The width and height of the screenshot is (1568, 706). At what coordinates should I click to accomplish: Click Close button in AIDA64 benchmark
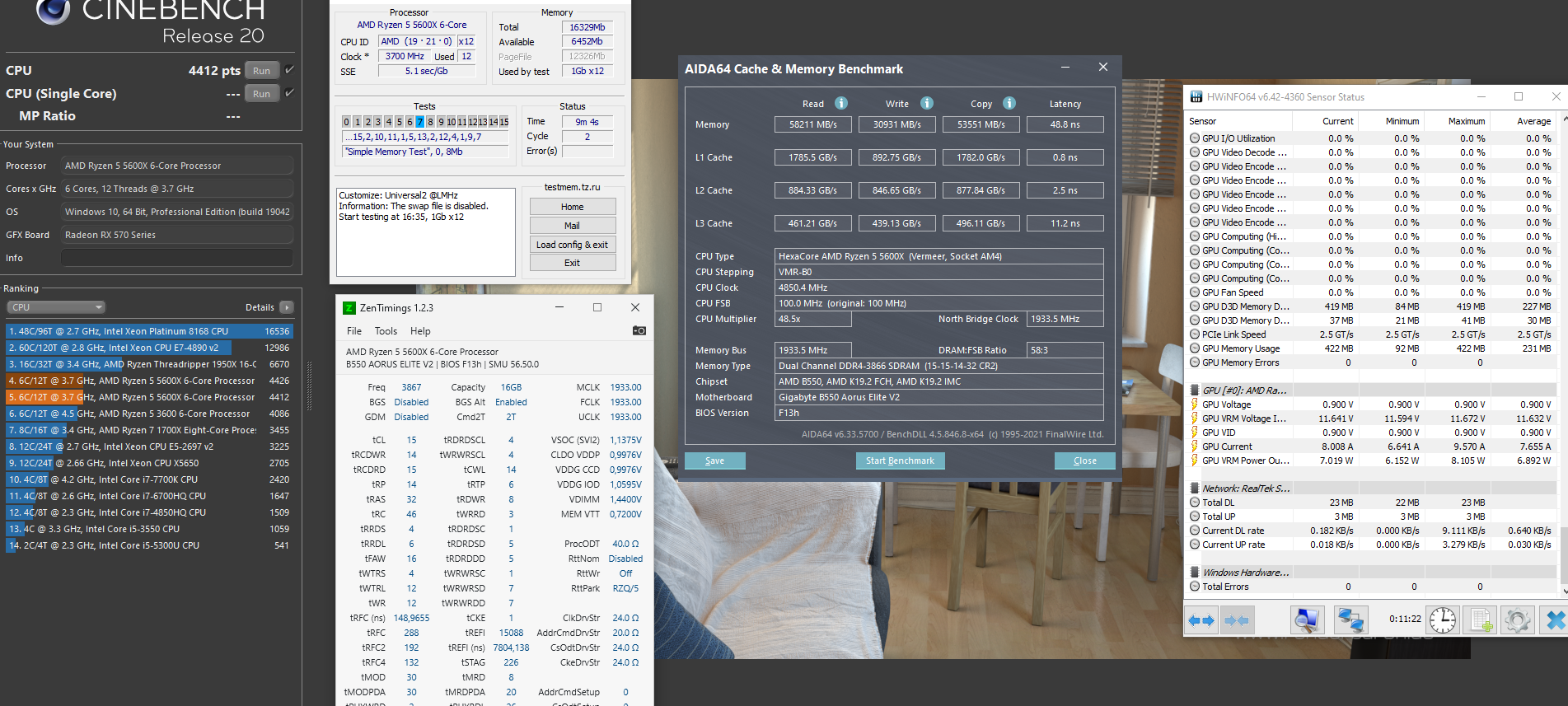[x=1085, y=461]
